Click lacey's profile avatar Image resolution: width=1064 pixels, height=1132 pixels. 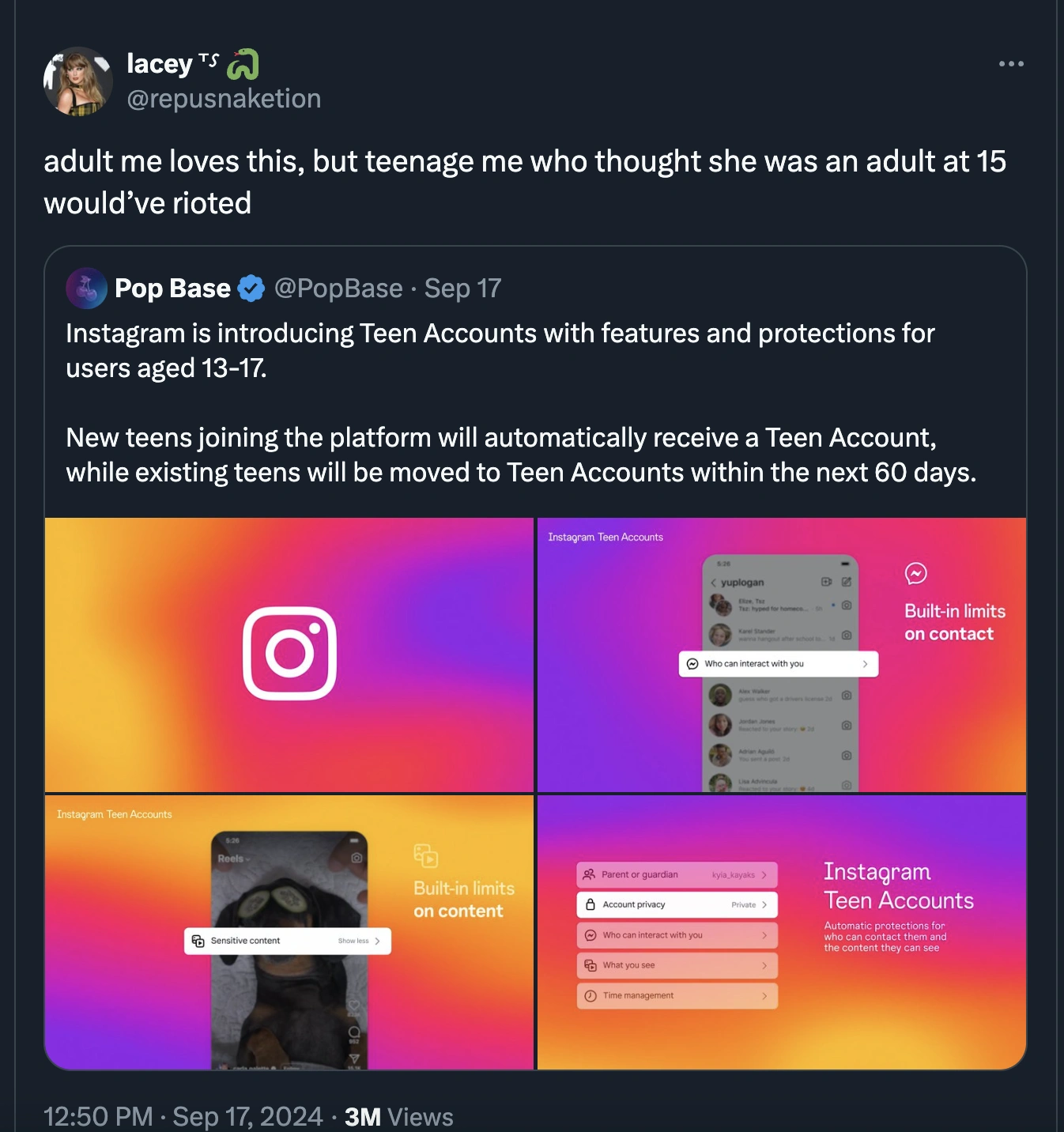77,81
